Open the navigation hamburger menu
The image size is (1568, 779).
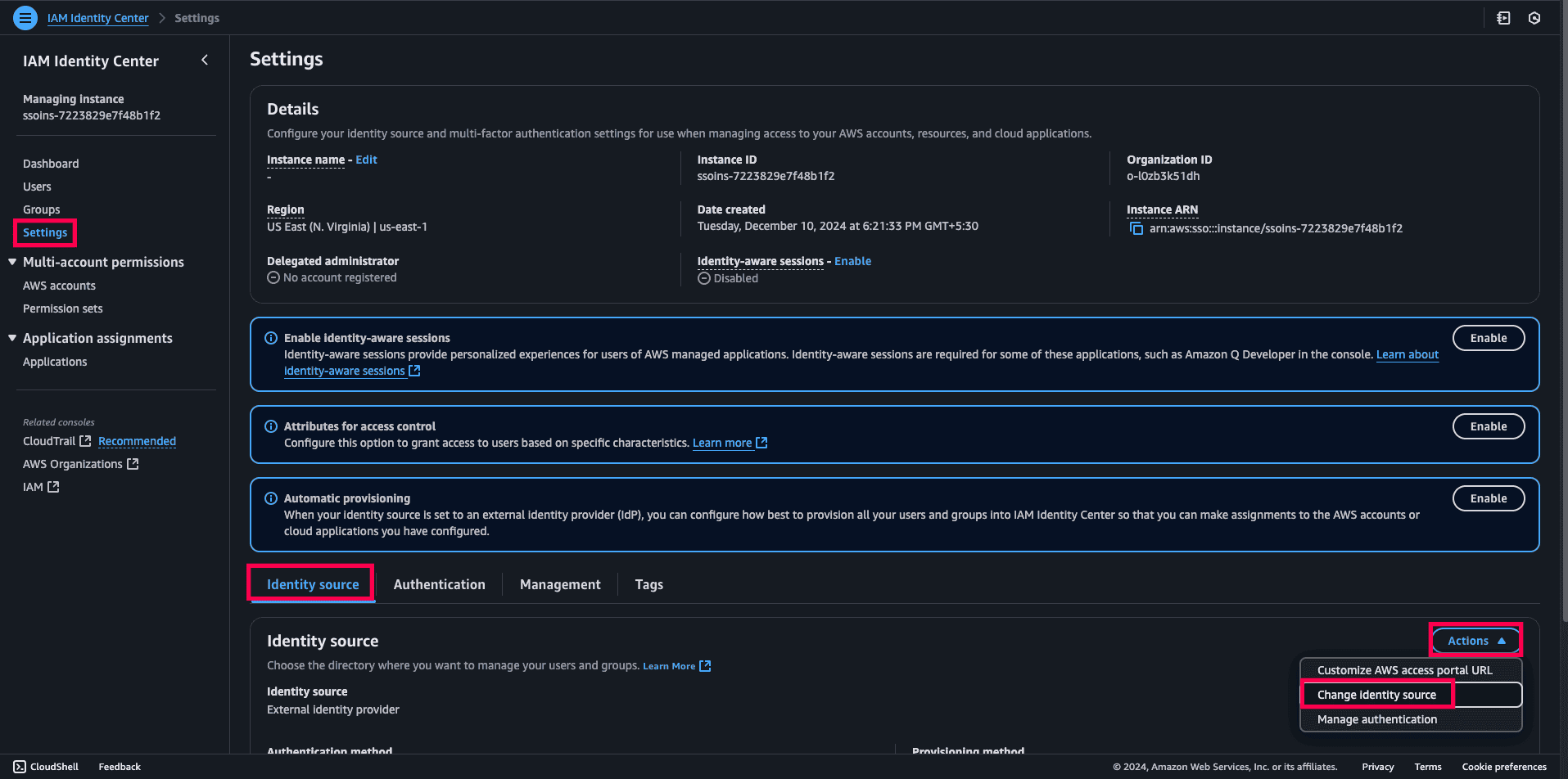pos(25,17)
